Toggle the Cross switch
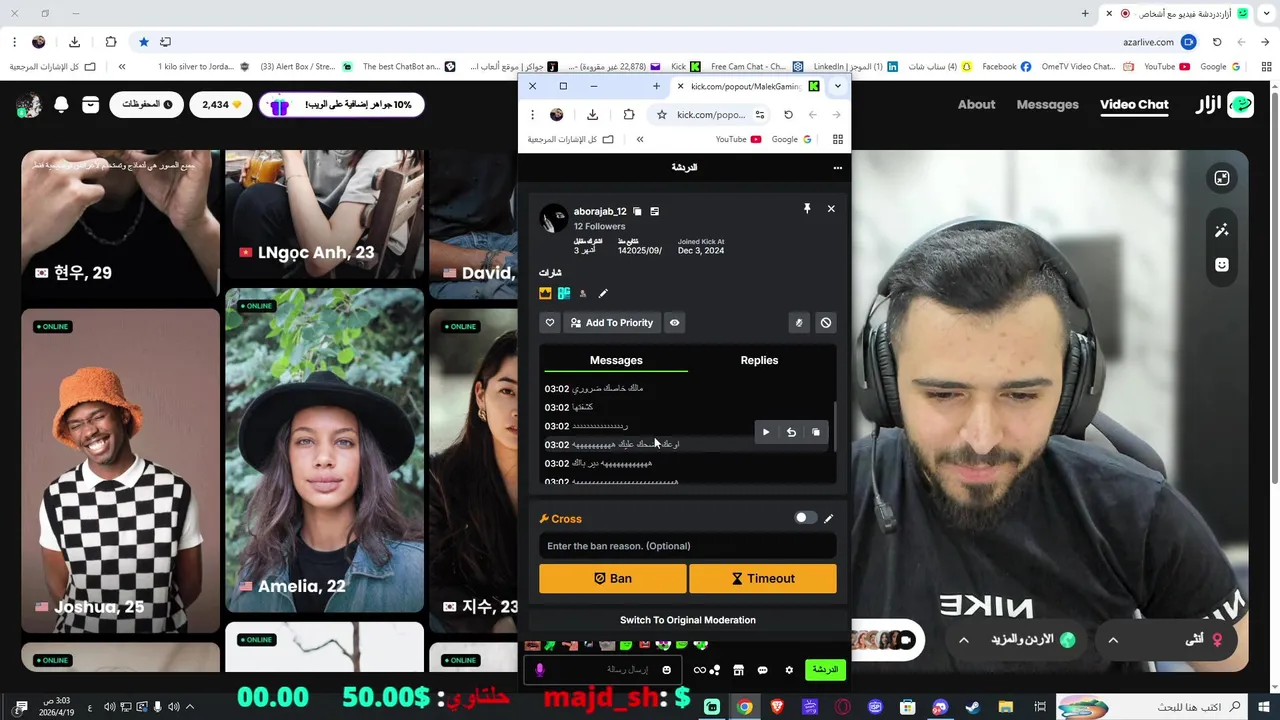 pos(805,518)
